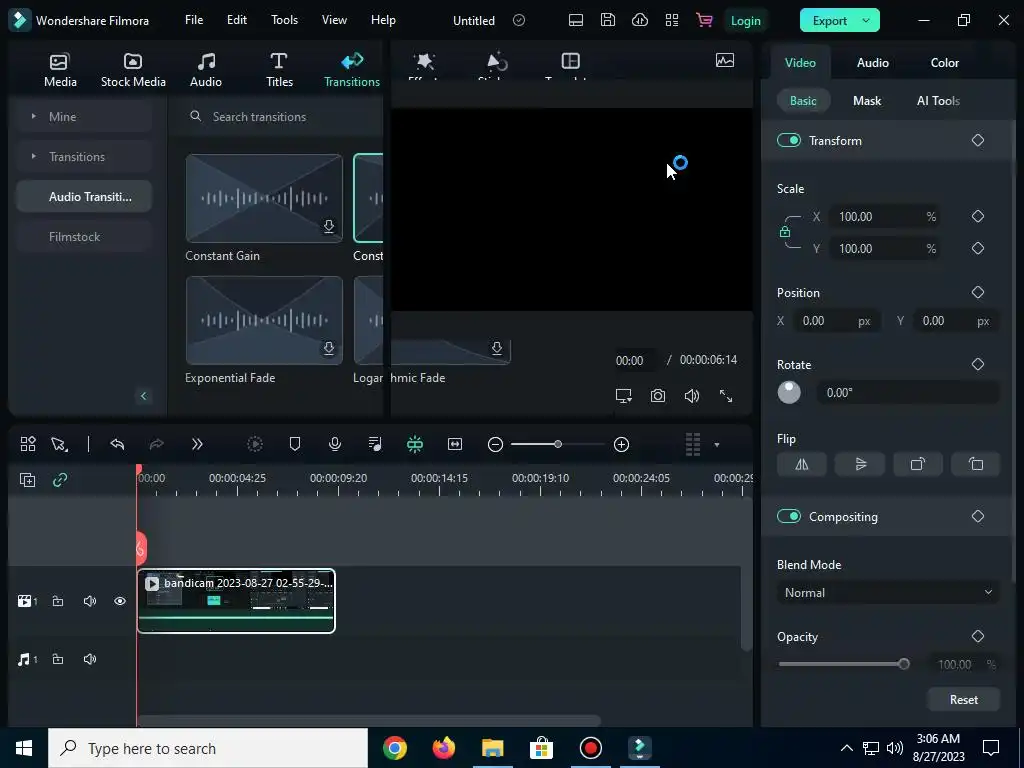Click the preview volume speaker icon
1024x768 pixels.
pyautogui.click(x=692, y=396)
